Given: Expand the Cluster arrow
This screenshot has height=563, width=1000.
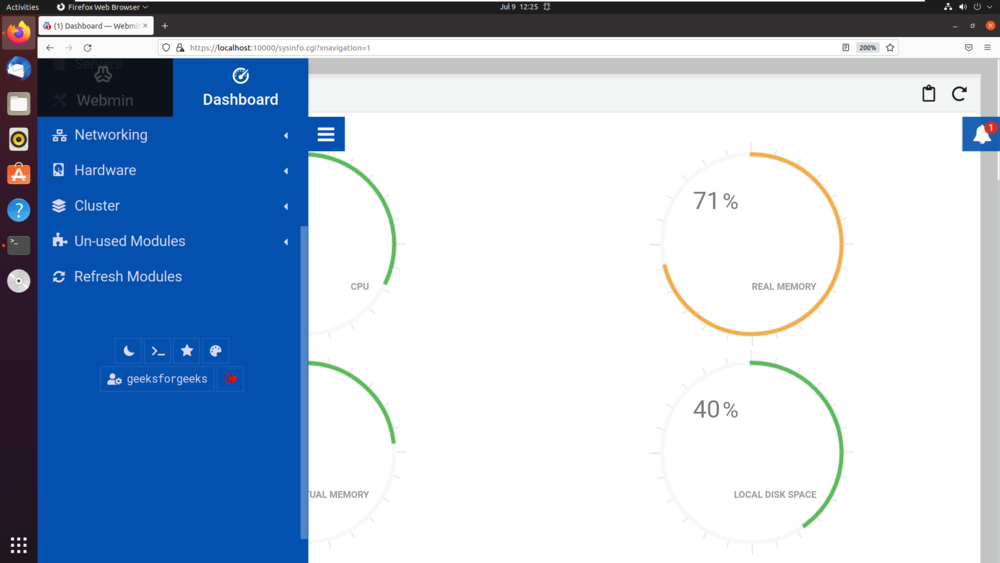Looking at the screenshot, I should (x=286, y=206).
